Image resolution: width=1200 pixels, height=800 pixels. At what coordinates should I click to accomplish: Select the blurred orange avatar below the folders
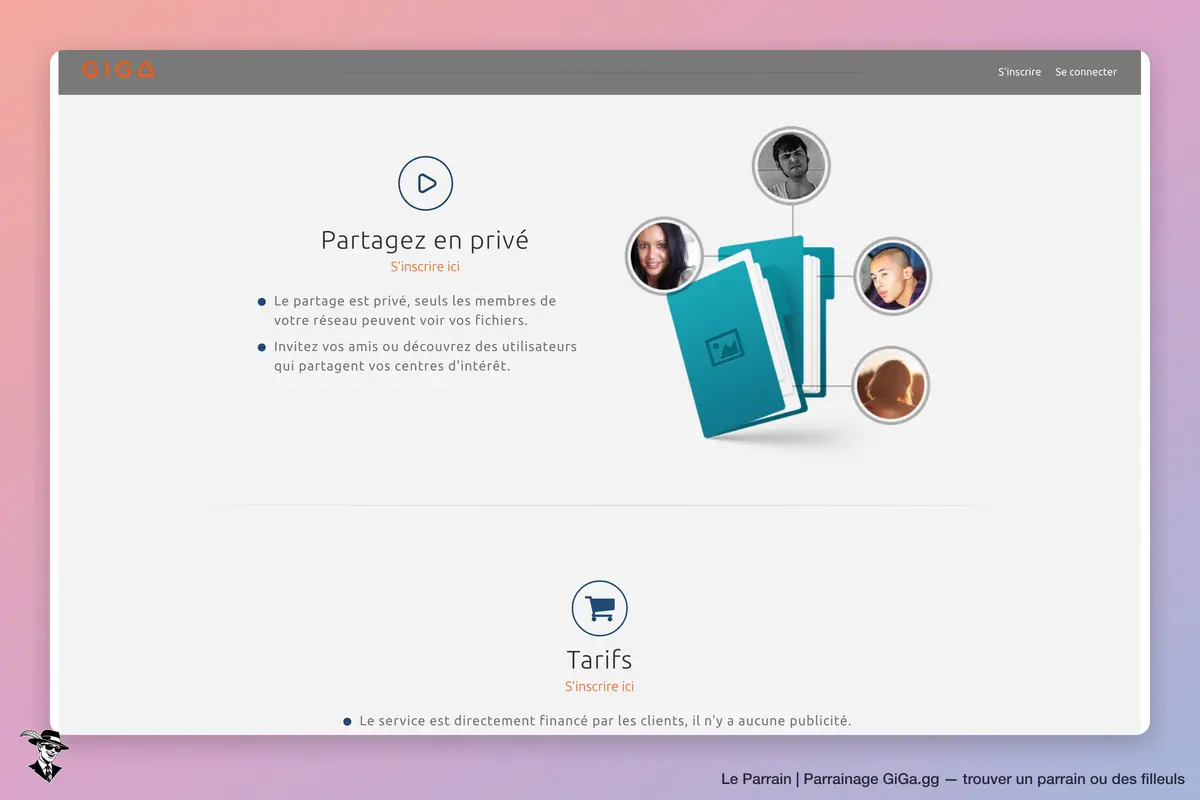[891, 385]
